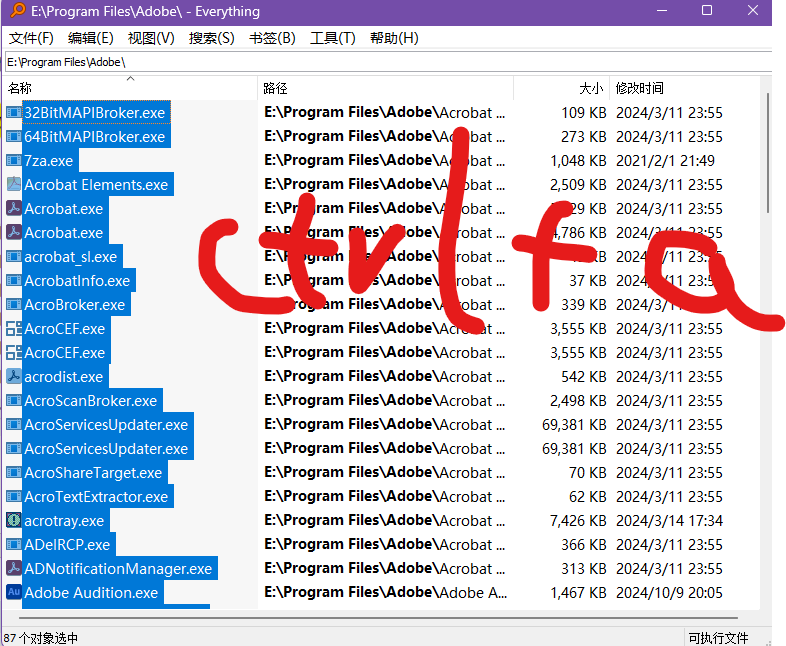This screenshot has height=646, width=786.
Task: Click the 1,467 KB size cell
Action: click(578, 592)
